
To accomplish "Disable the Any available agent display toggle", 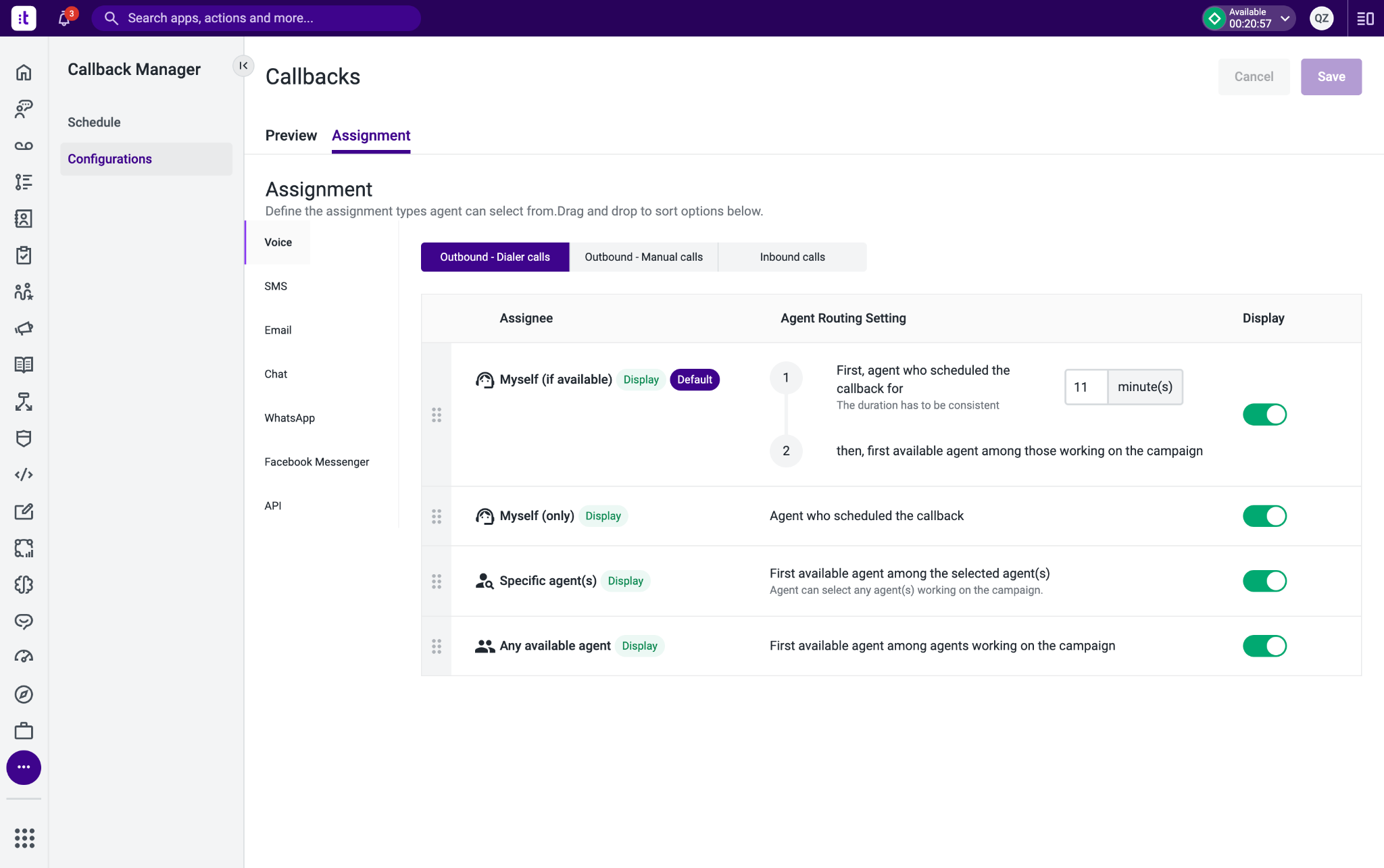I will 1264,646.
